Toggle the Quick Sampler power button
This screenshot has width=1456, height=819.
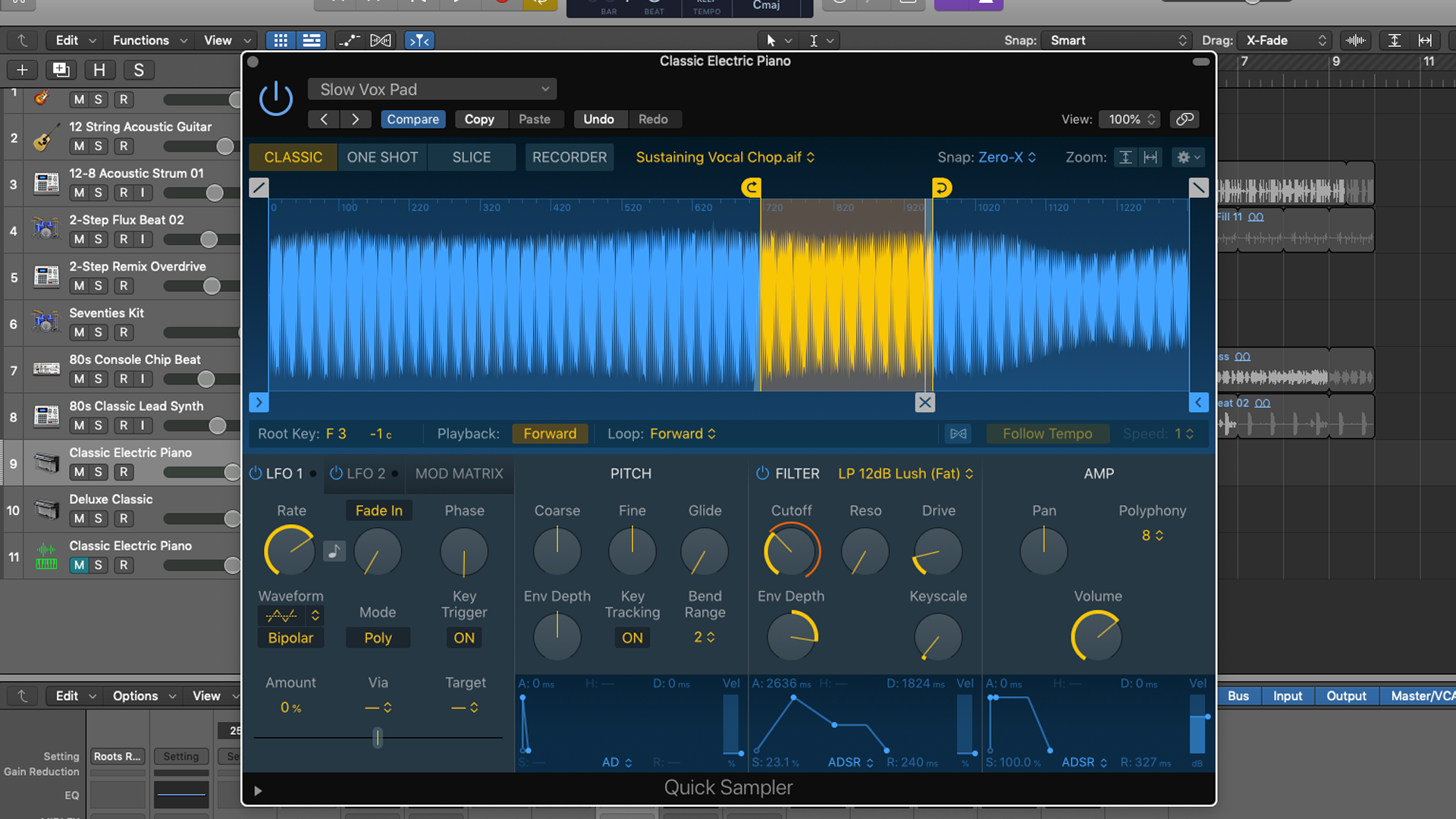point(276,99)
